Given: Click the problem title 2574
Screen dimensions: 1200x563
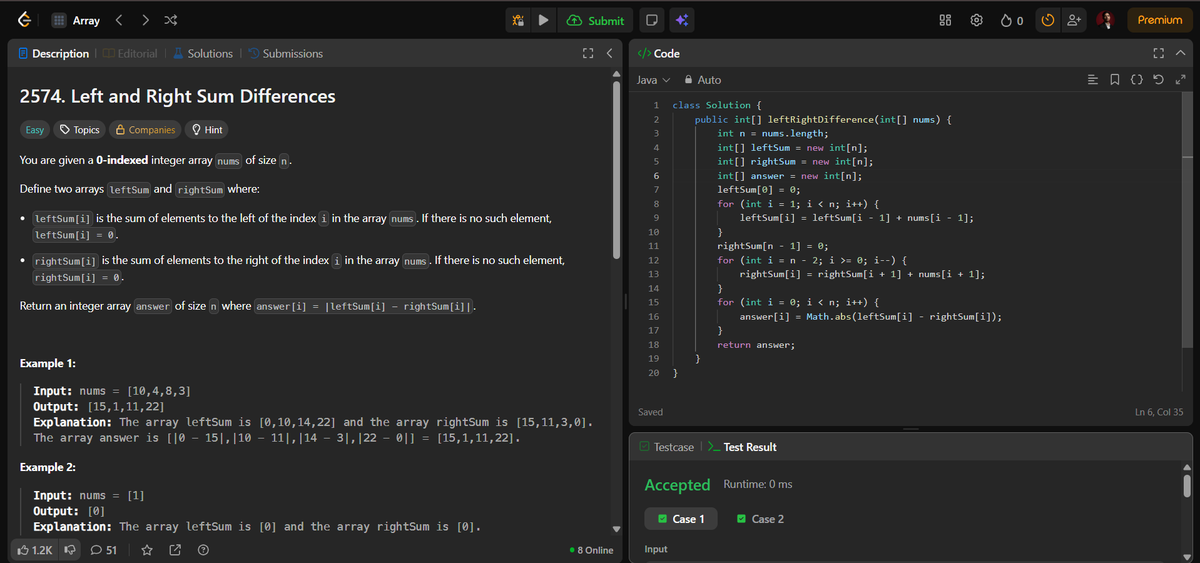Looking at the screenshot, I should point(178,97).
